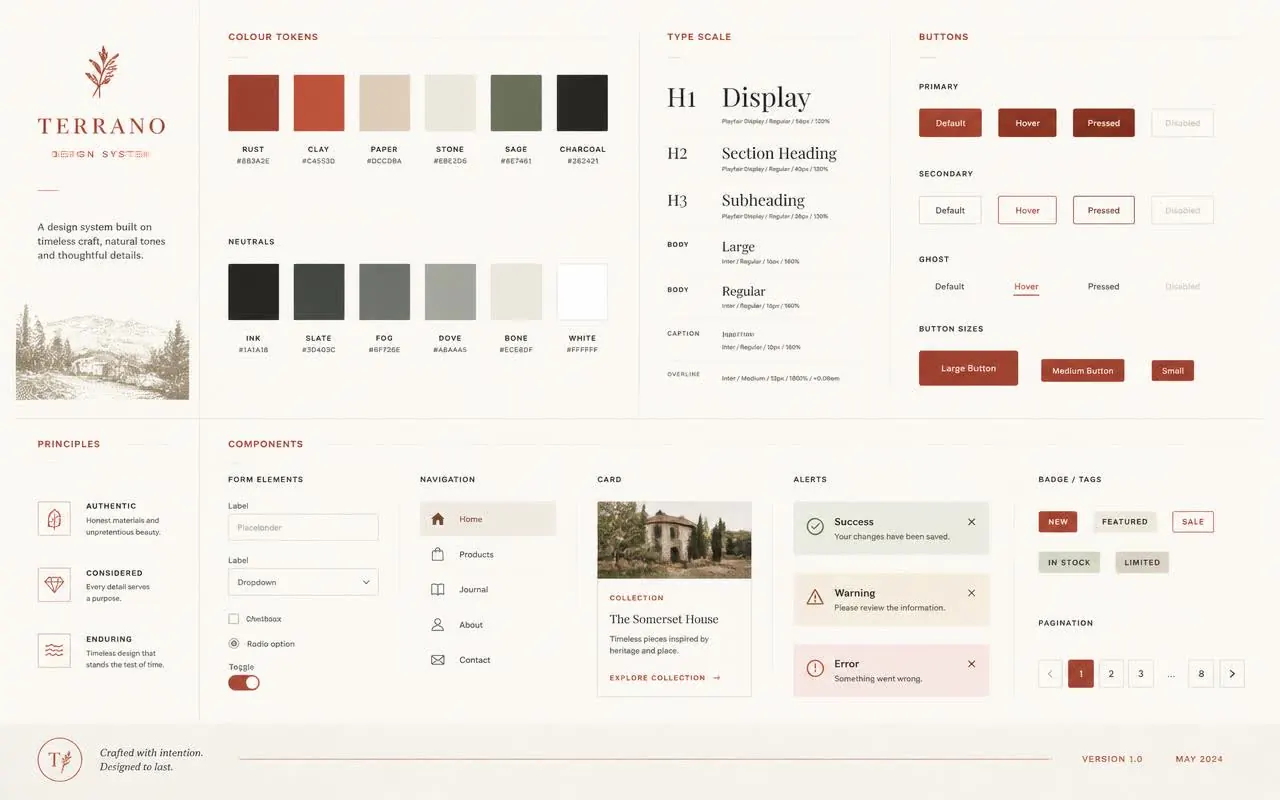The width and height of the screenshot is (1280, 800).
Task: Click the Error exclamation circle icon
Action: (x=815, y=668)
